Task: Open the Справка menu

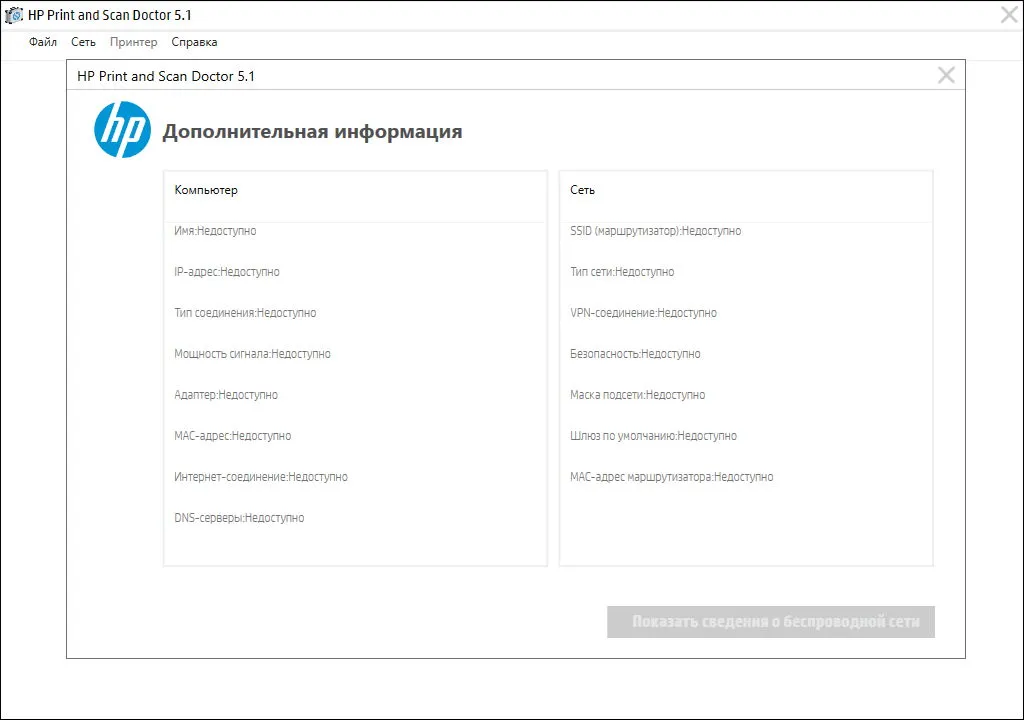Action: tap(194, 42)
